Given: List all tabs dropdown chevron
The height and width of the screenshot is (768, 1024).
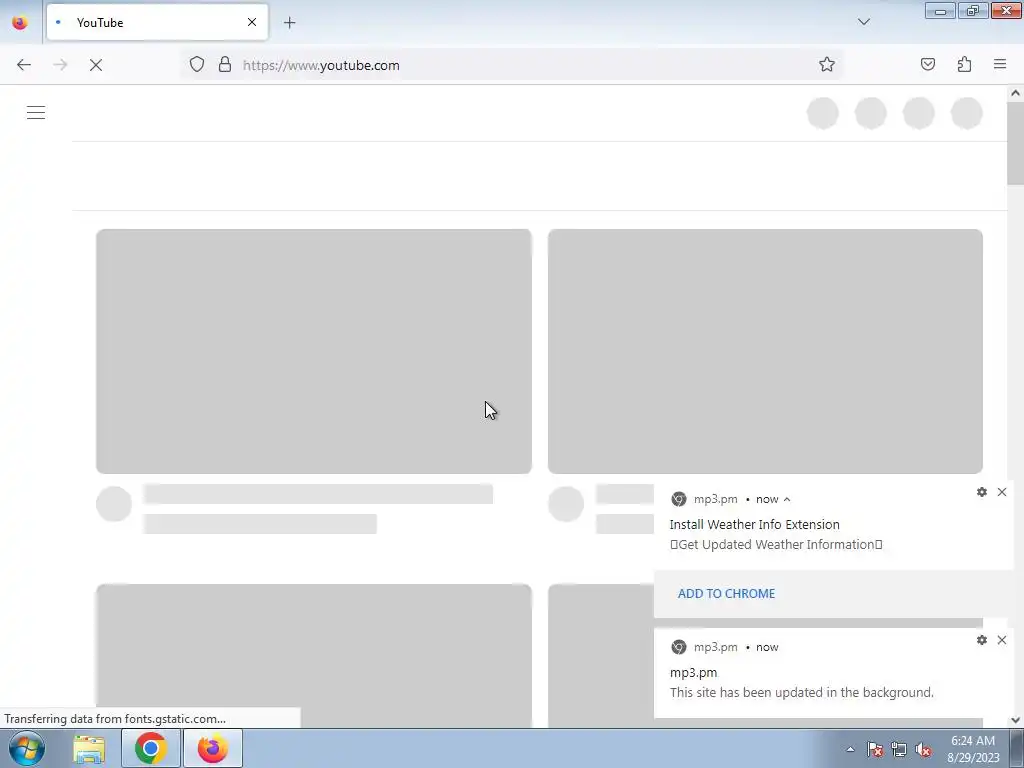Looking at the screenshot, I should click(863, 22).
